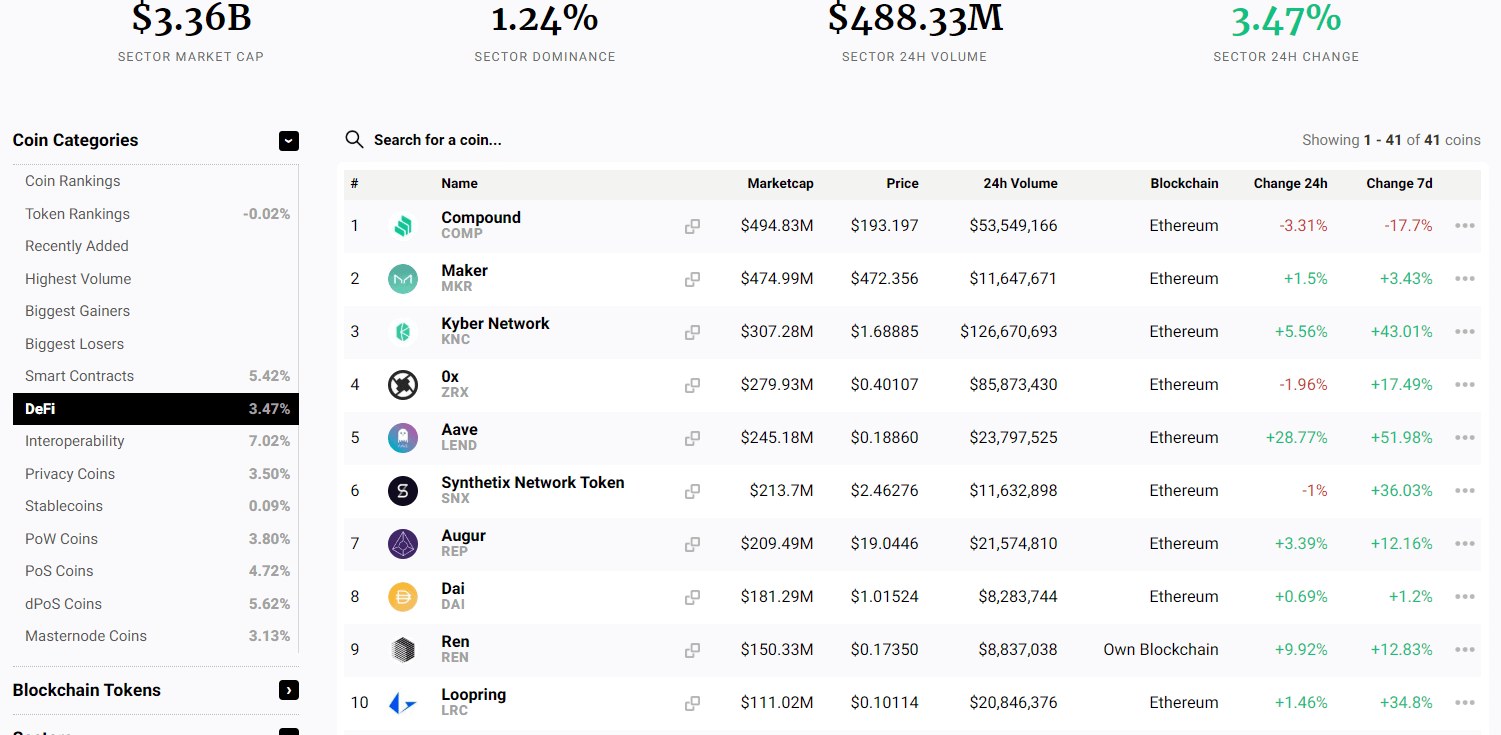The image size is (1501, 735).
Task: Sort table by Marketcap column
Action: coord(780,184)
